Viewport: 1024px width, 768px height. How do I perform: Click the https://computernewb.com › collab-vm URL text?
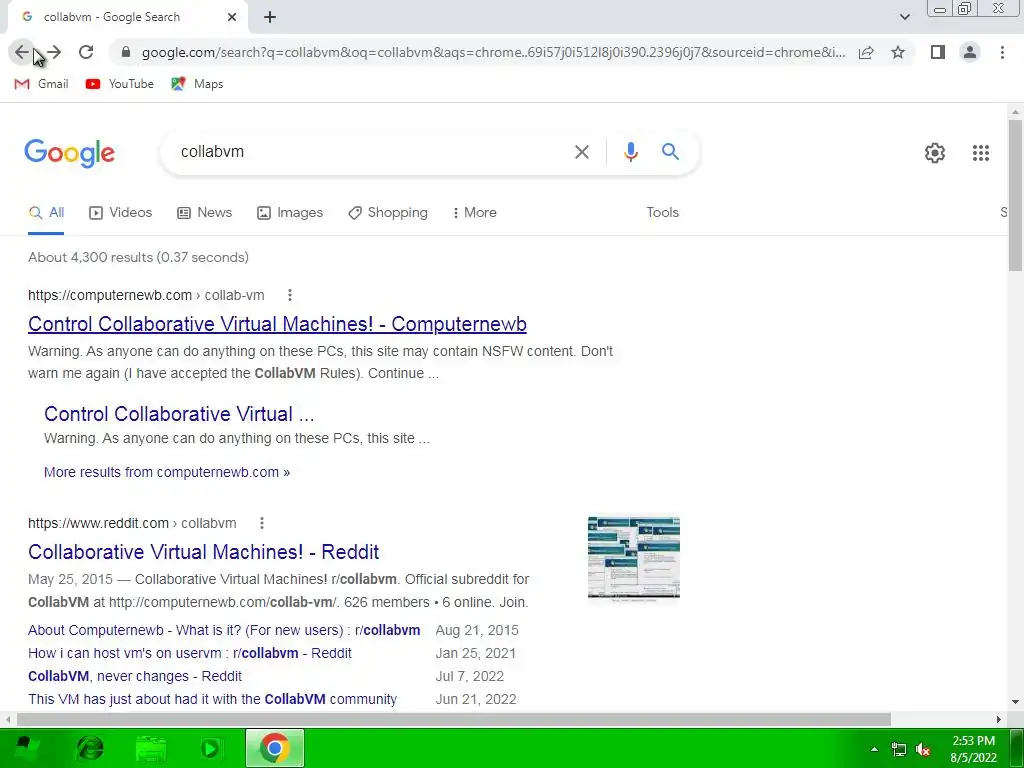[x=146, y=295]
